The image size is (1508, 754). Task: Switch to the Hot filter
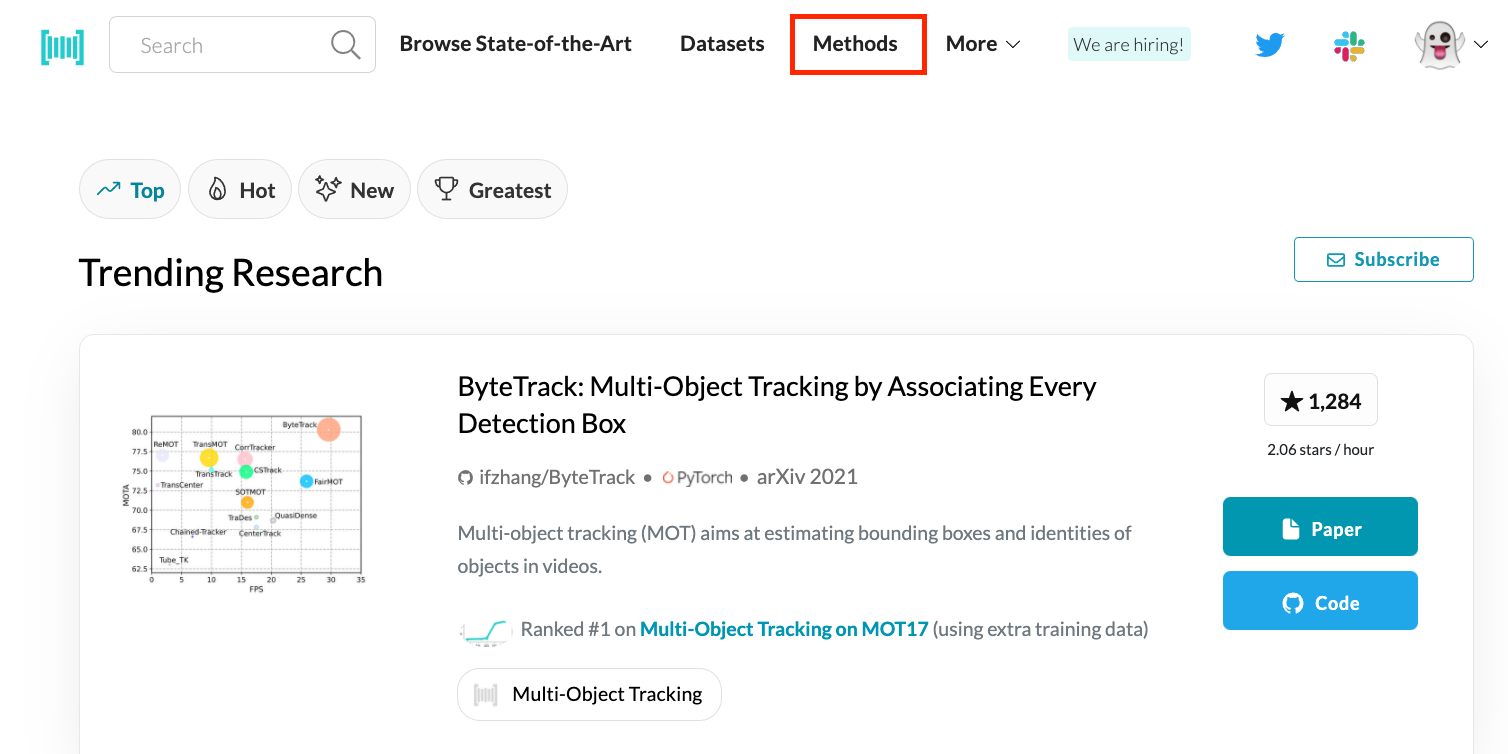pyautogui.click(x=240, y=190)
